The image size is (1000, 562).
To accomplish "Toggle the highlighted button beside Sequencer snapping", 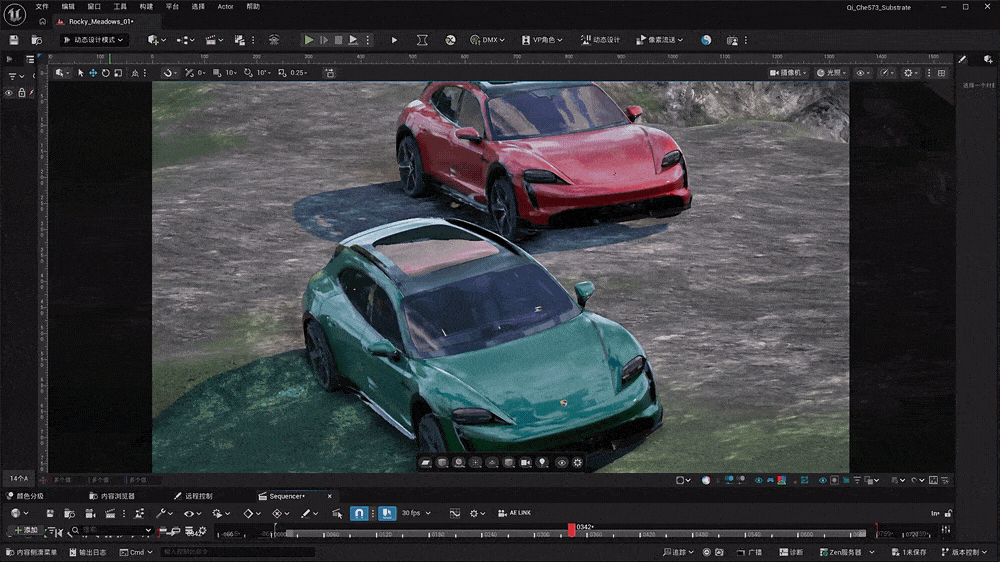I will [x=386, y=513].
